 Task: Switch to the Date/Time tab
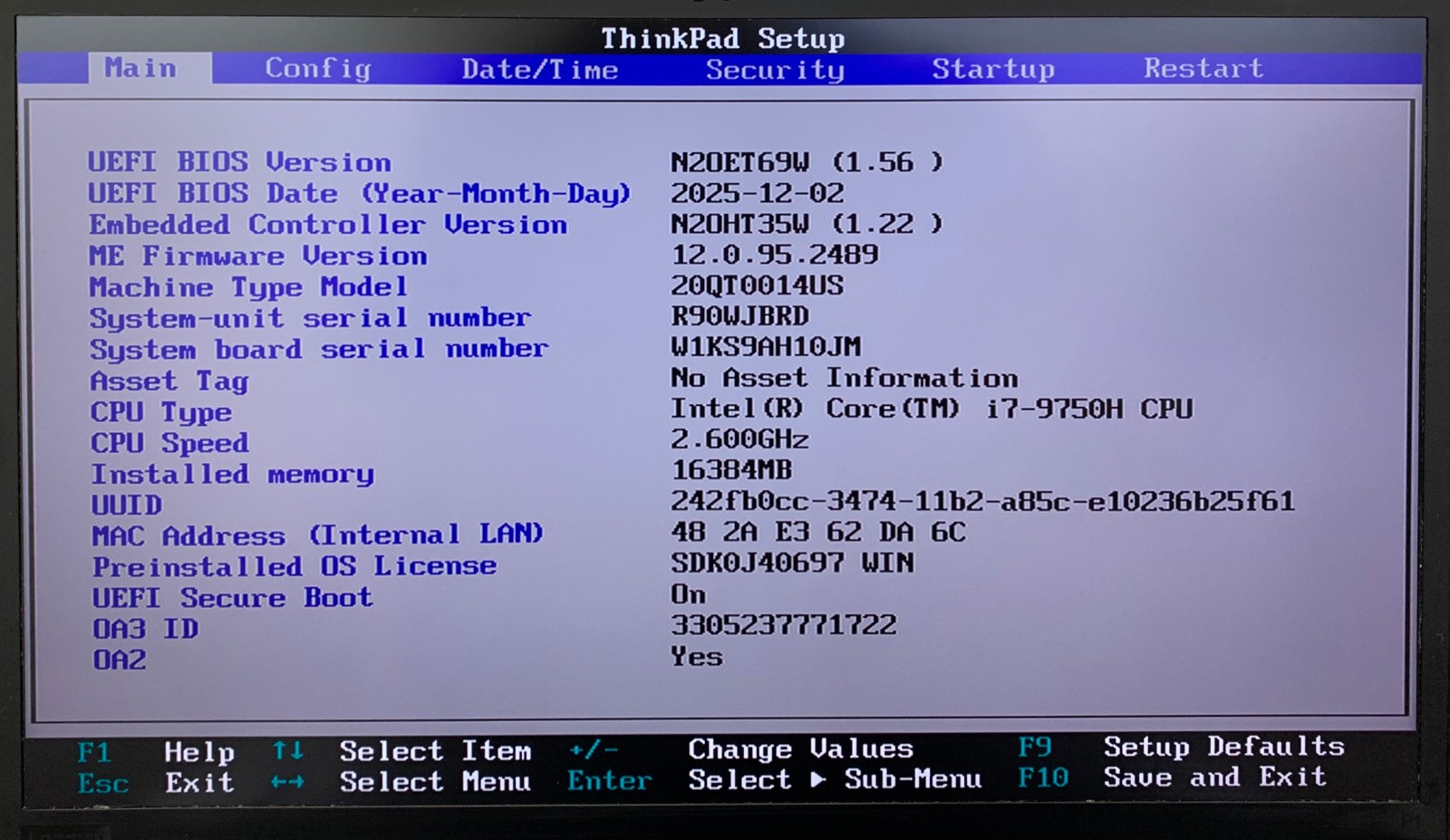(x=540, y=69)
